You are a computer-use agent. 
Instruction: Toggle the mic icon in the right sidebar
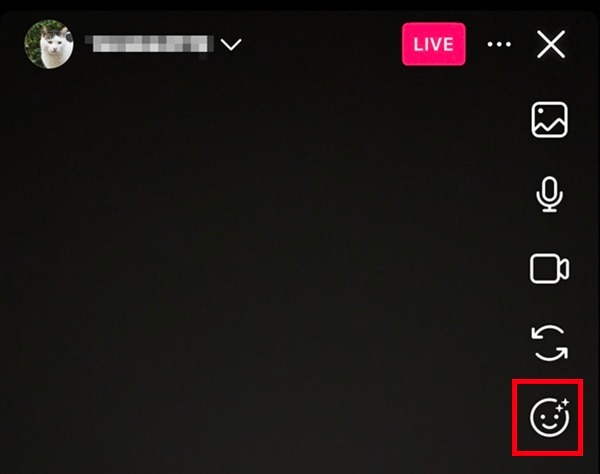coord(549,194)
